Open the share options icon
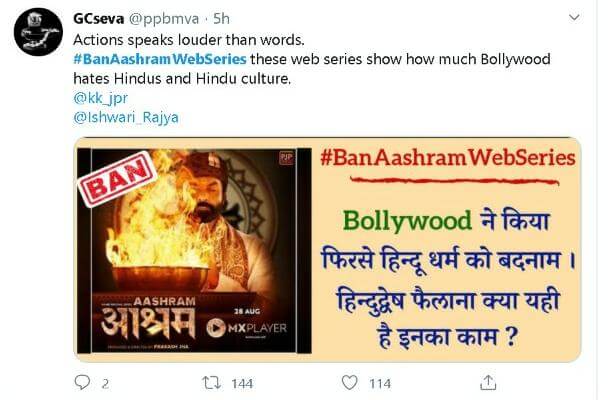610x400 pixels. click(x=488, y=382)
